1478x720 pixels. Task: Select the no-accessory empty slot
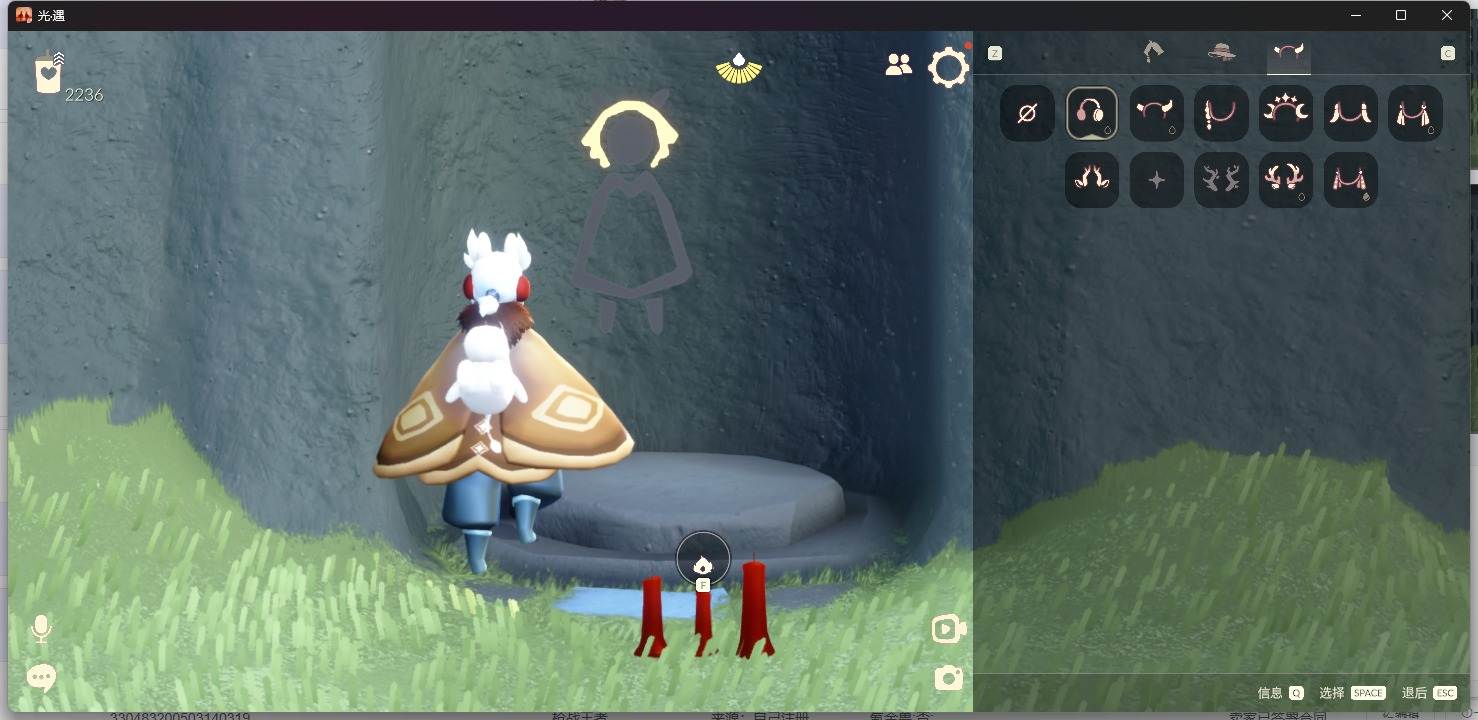tap(1027, 113)
